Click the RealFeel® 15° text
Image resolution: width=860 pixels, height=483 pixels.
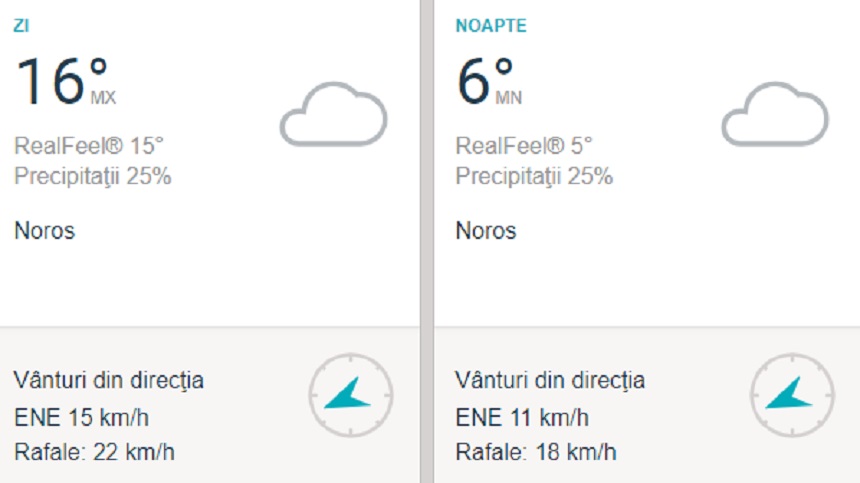[88, 146]
